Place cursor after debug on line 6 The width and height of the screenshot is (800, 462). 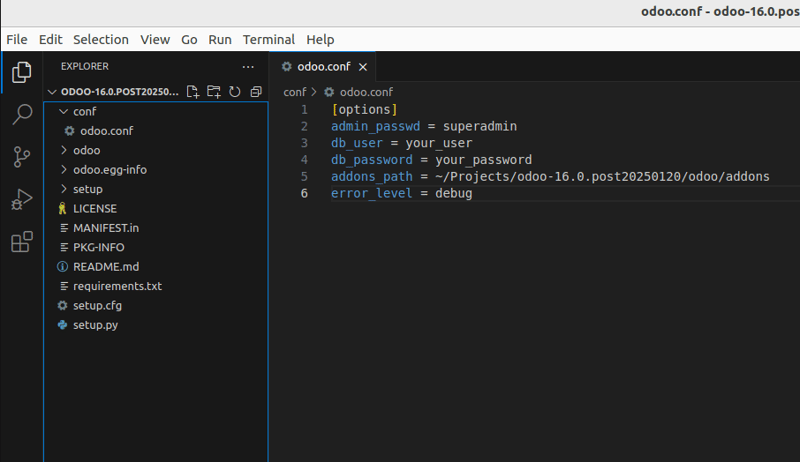coord(473,194)
